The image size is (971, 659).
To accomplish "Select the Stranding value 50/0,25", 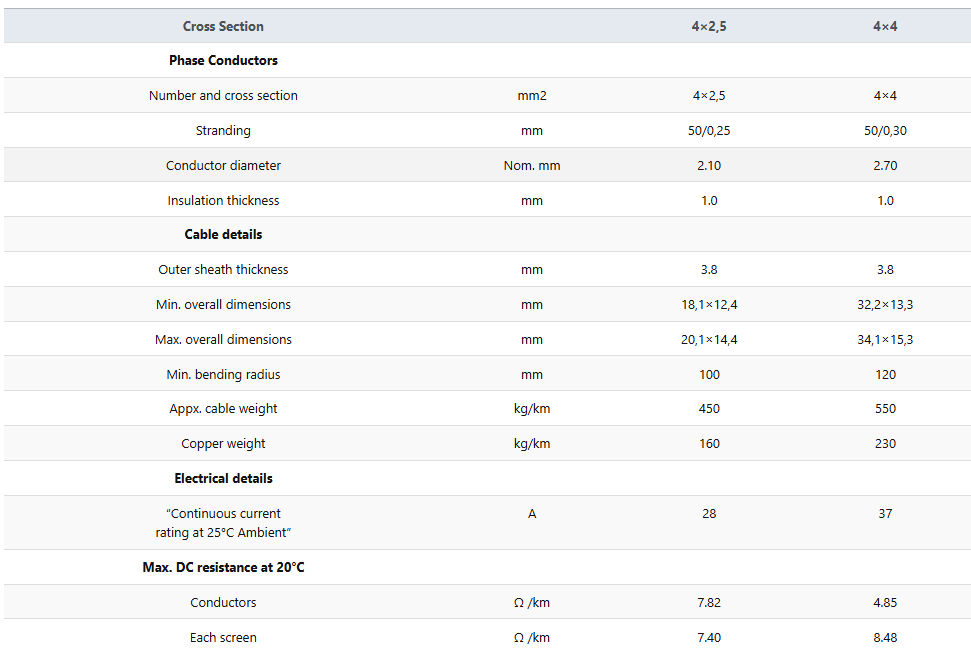I will pos(709,131).
